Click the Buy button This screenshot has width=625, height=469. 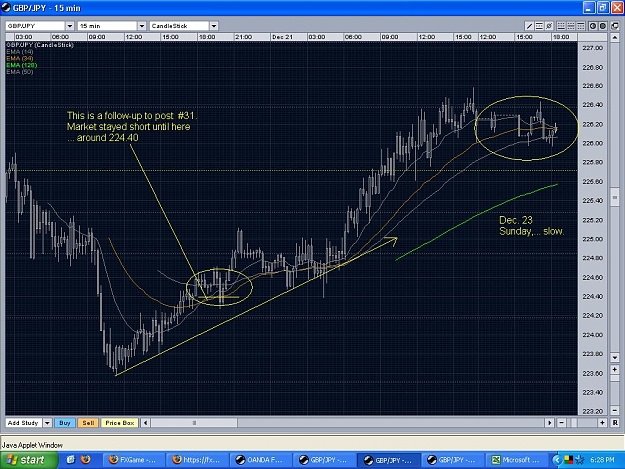pos(65,423)
